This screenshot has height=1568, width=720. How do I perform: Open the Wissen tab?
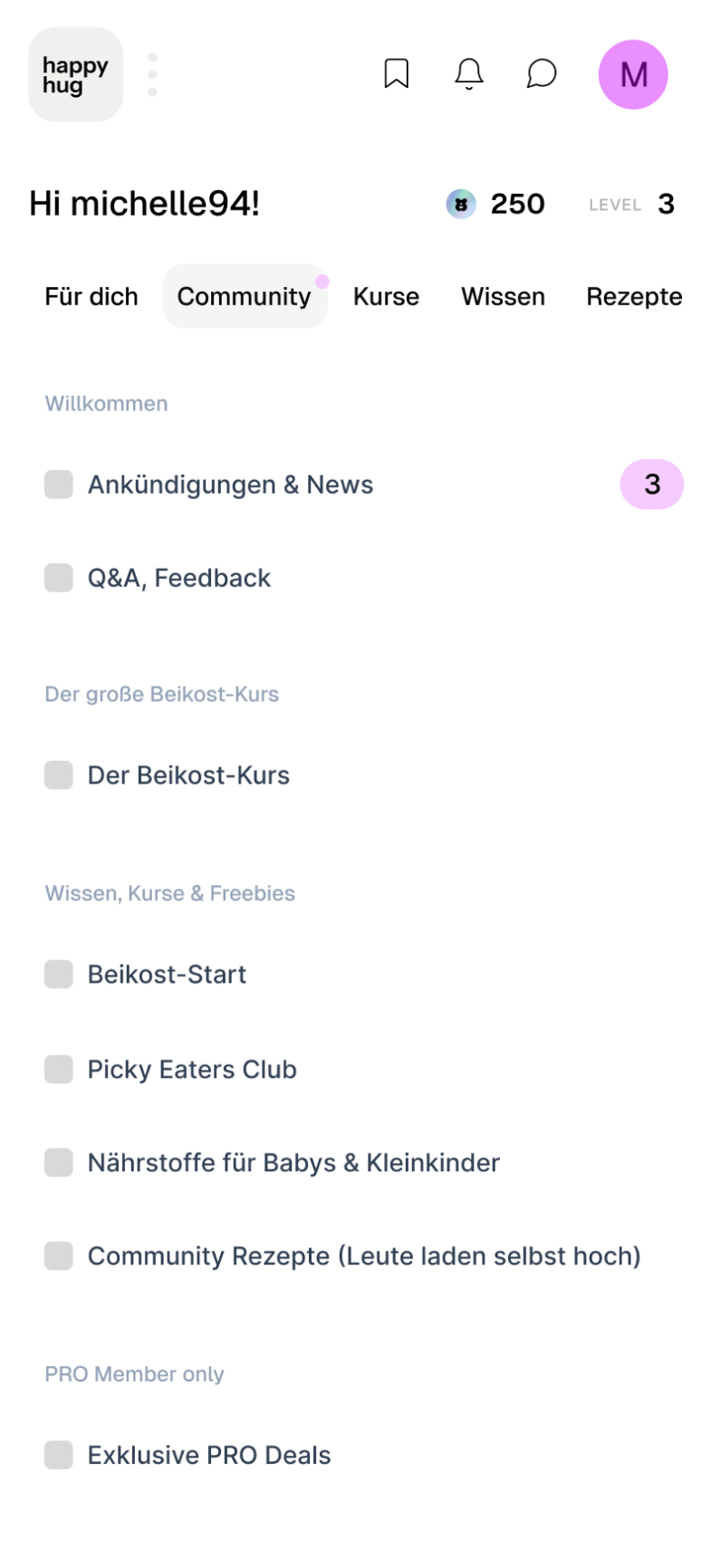(x=503, y=296)
